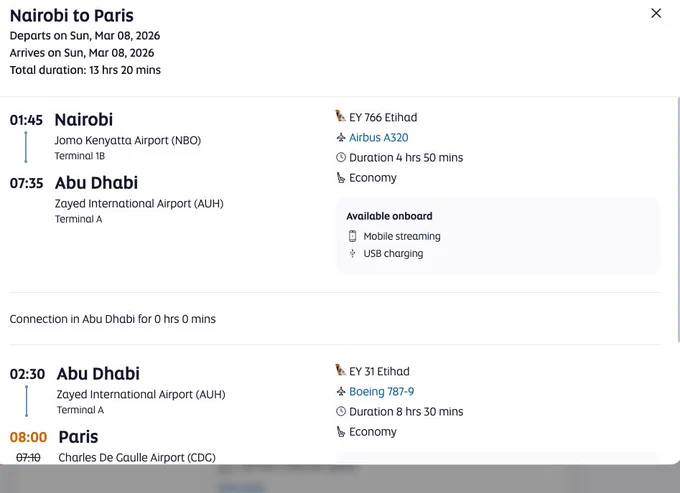The image size is (680, 493).
Task: Click the Etihad logo beside EY 766
Action: [340, 116]
